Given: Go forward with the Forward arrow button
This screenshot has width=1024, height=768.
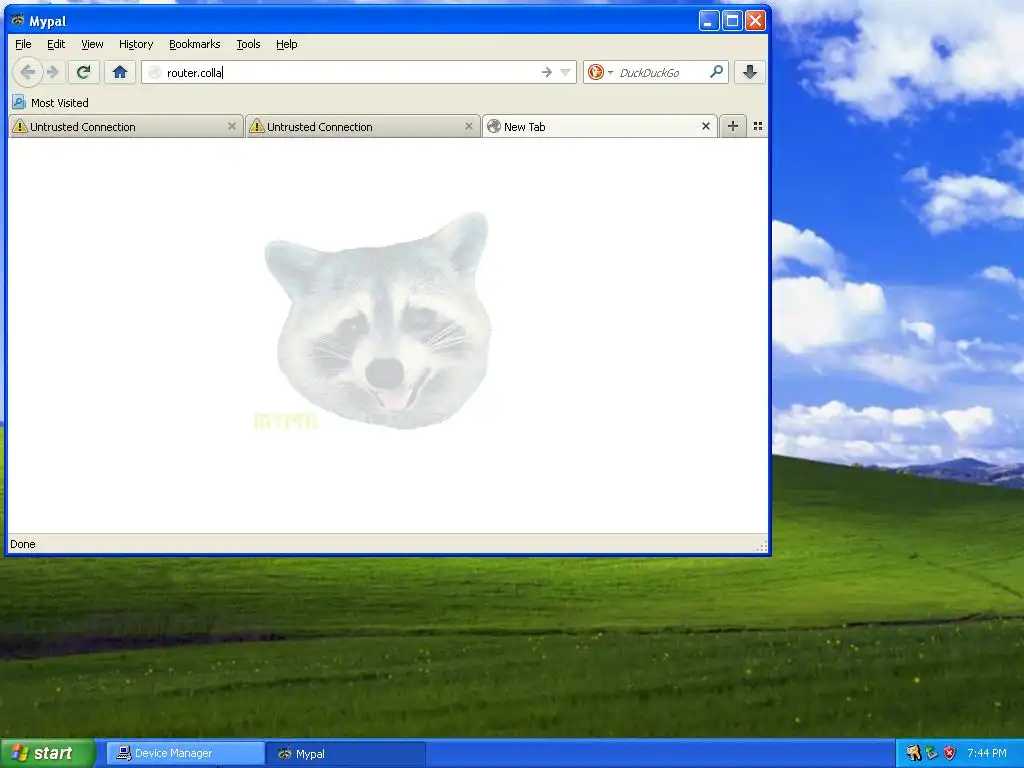Looking at the screenshot, I should tap(54, 72).
